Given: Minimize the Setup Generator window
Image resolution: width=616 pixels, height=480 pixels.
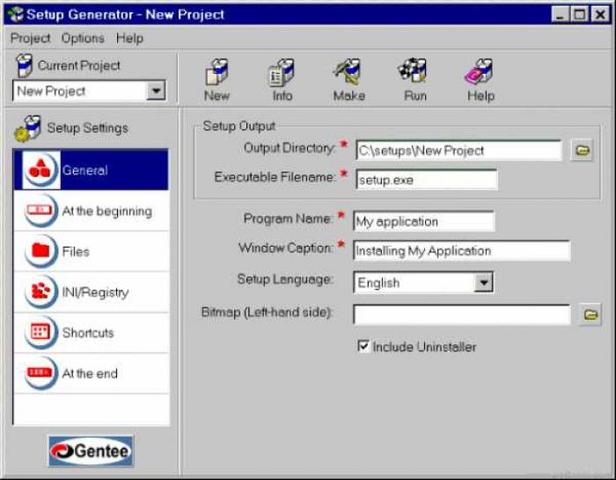Looking at the screenshot, I should click(560, 15).
